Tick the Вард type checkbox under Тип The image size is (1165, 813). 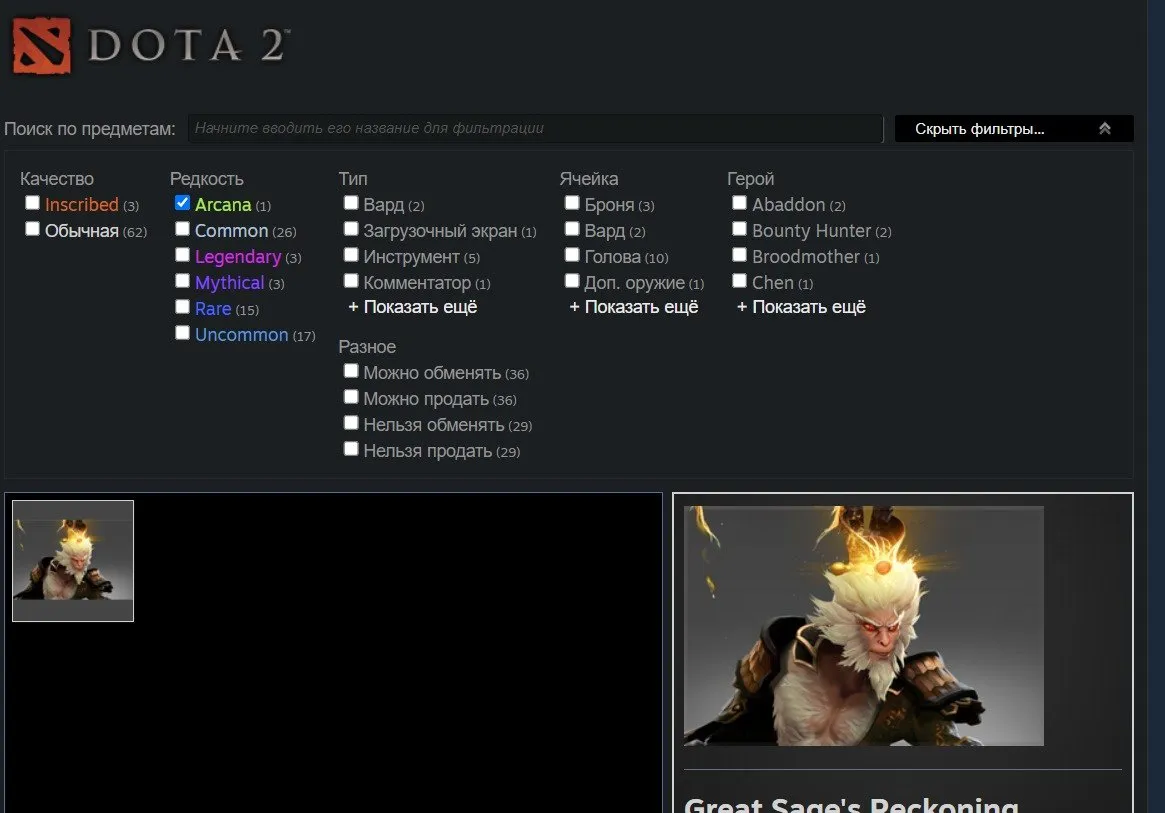click(x=351, y=203)
